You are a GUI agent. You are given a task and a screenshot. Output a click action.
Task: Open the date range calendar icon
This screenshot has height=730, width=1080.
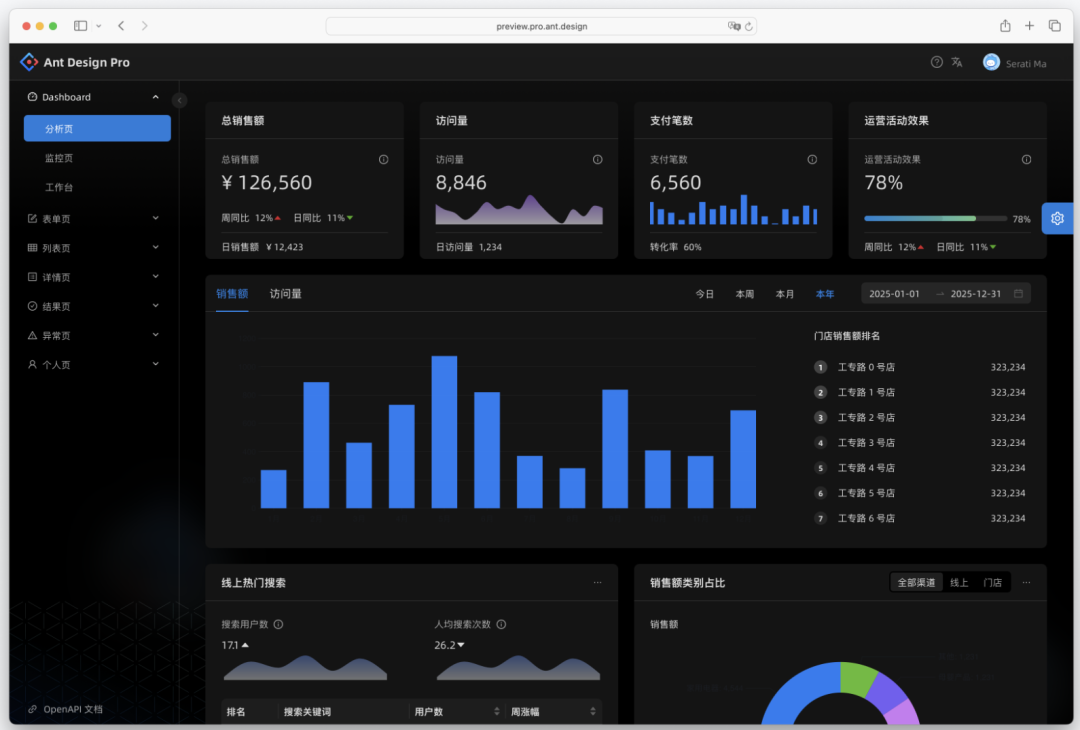coord(1018,293)
